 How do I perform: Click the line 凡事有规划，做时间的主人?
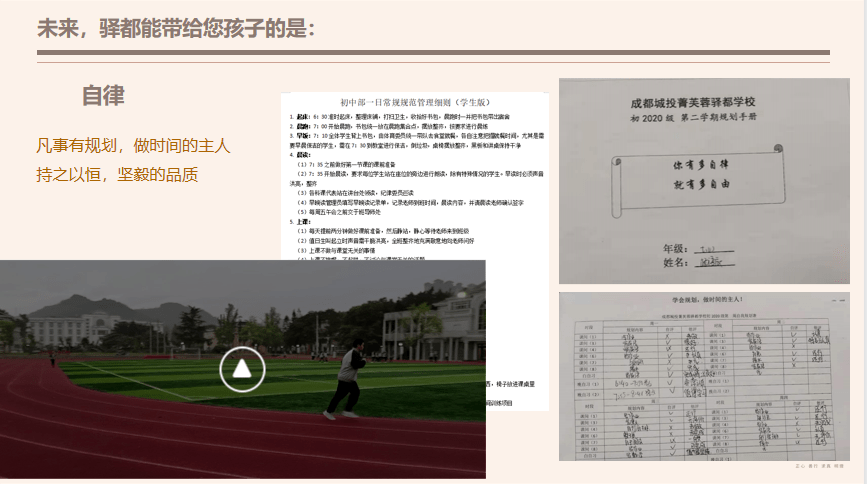(x=133, y=145)
